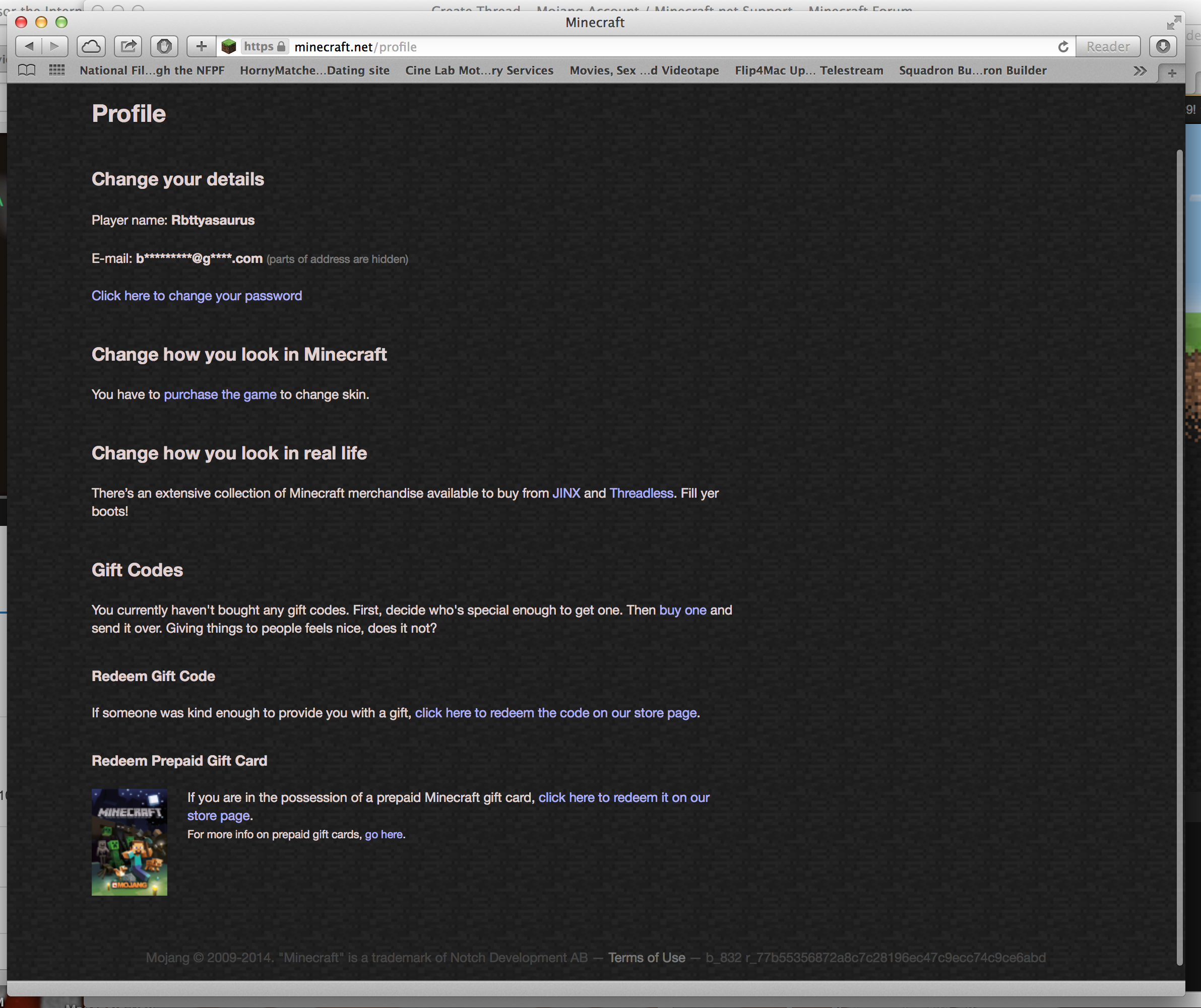Go back with the Safari back arrow
1201x1008 pixels.
29,46
